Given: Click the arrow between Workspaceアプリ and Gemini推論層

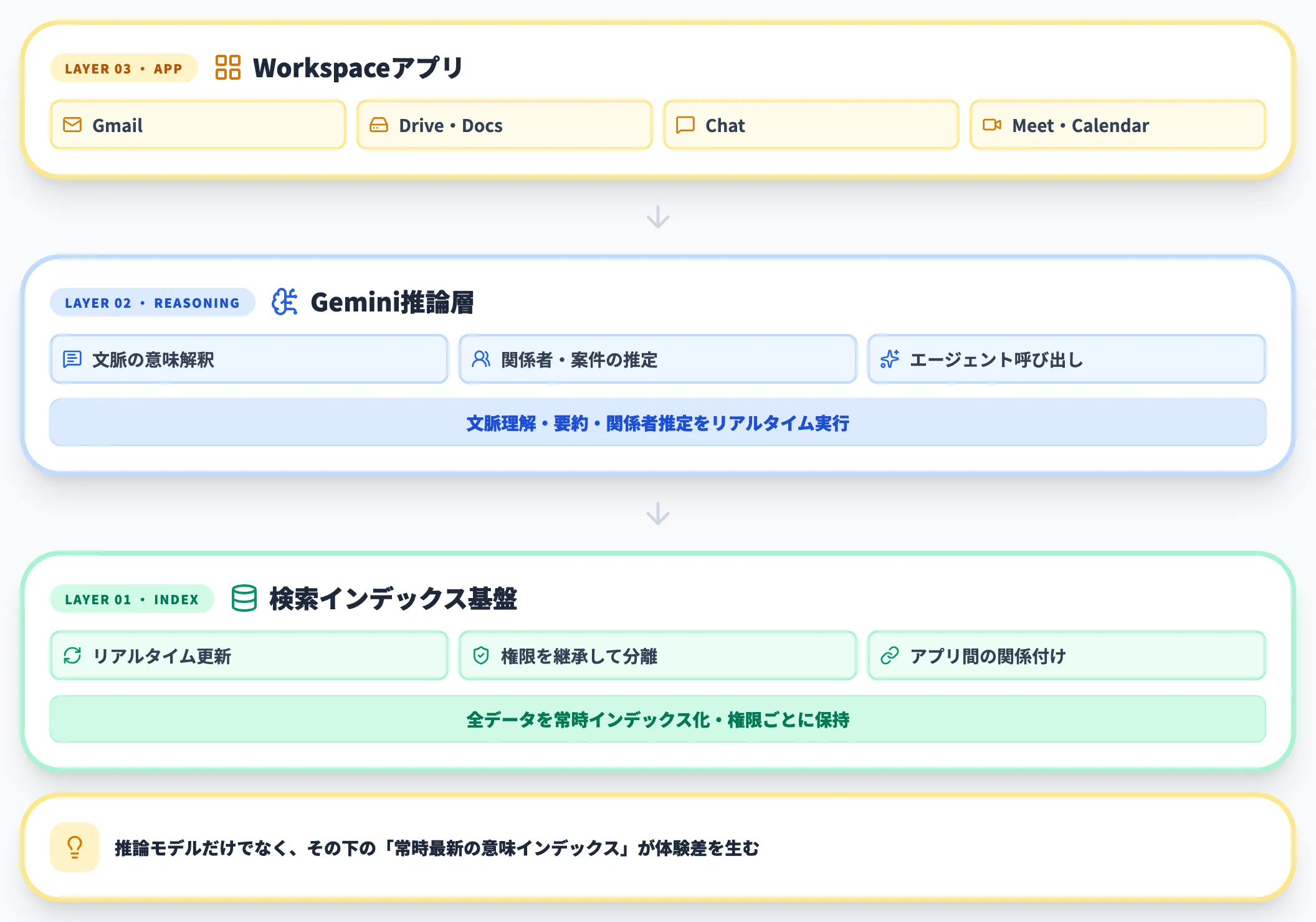Looking at the screenshot, I should 658,217.
